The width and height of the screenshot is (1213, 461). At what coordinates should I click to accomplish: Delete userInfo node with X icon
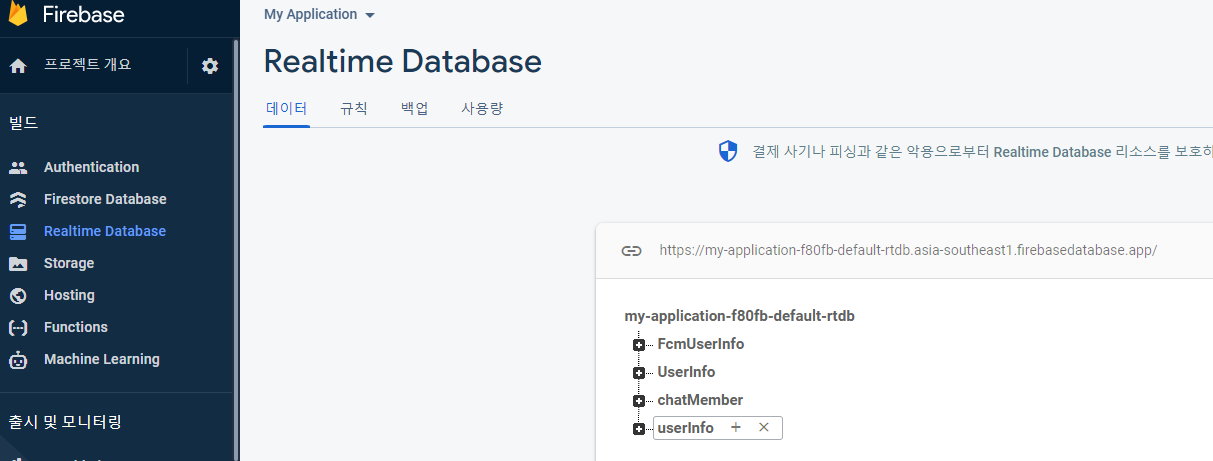(764, 428)
